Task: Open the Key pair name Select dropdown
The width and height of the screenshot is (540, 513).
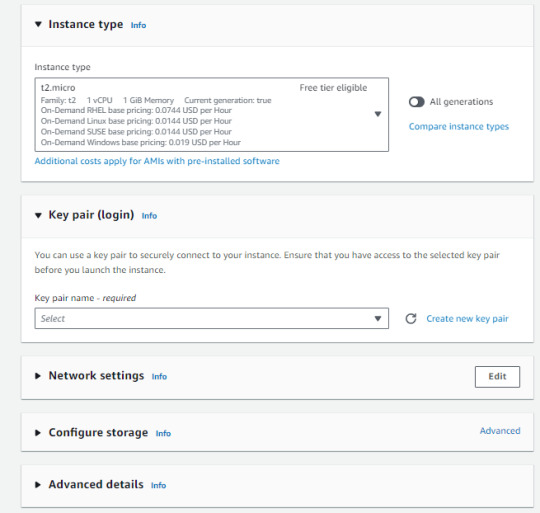Action: (211, 318)
